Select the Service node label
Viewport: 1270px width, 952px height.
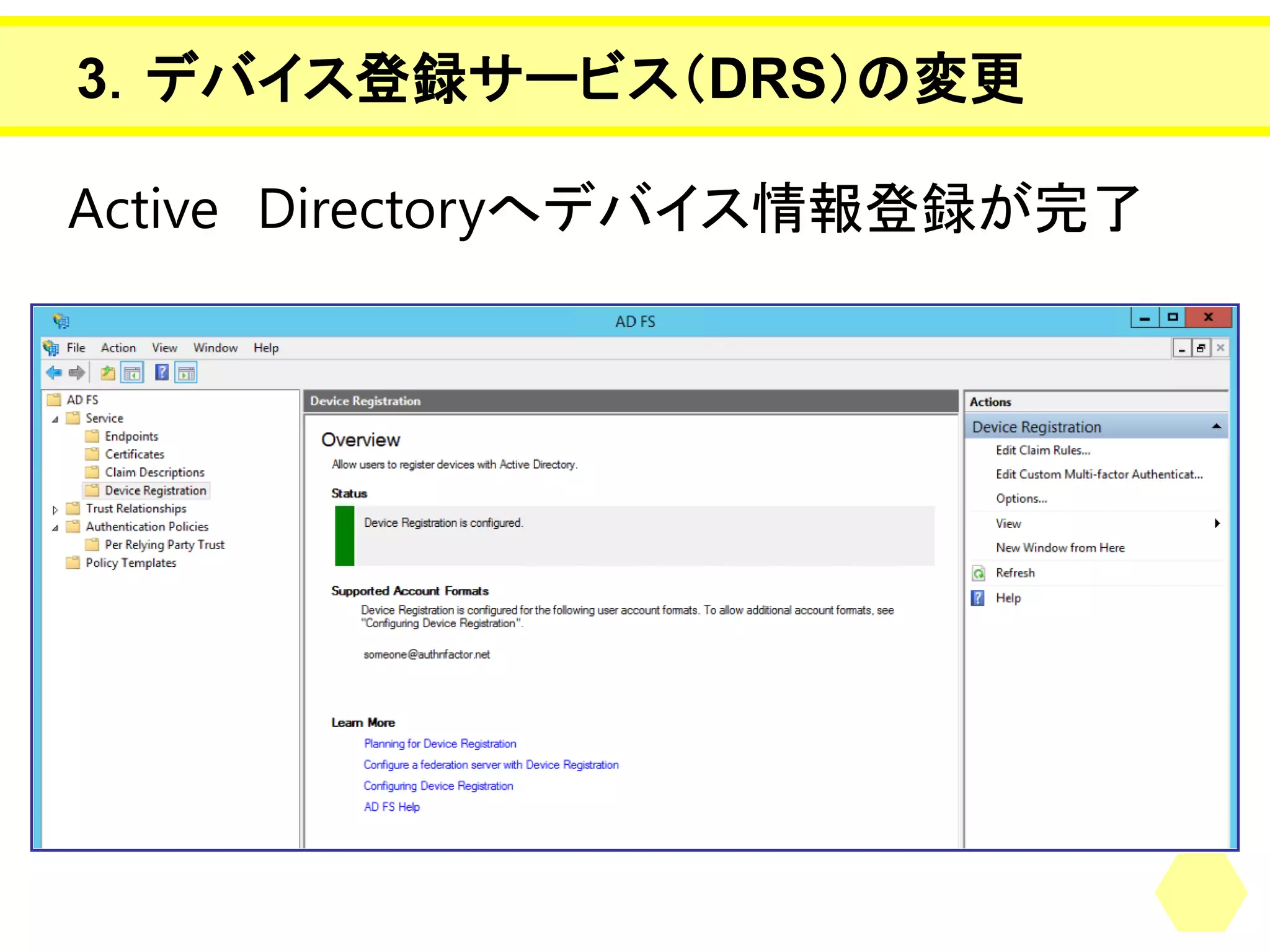point(104,418)
